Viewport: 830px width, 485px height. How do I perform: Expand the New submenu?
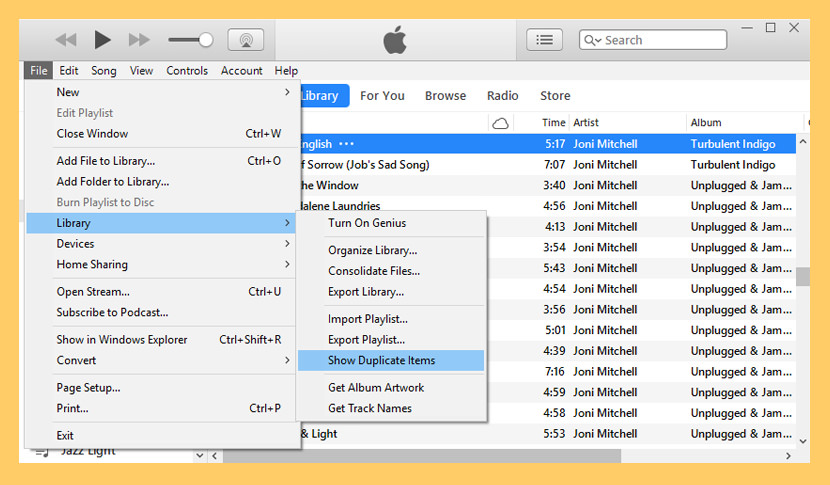pyautogui.click(x=161, y=92)
